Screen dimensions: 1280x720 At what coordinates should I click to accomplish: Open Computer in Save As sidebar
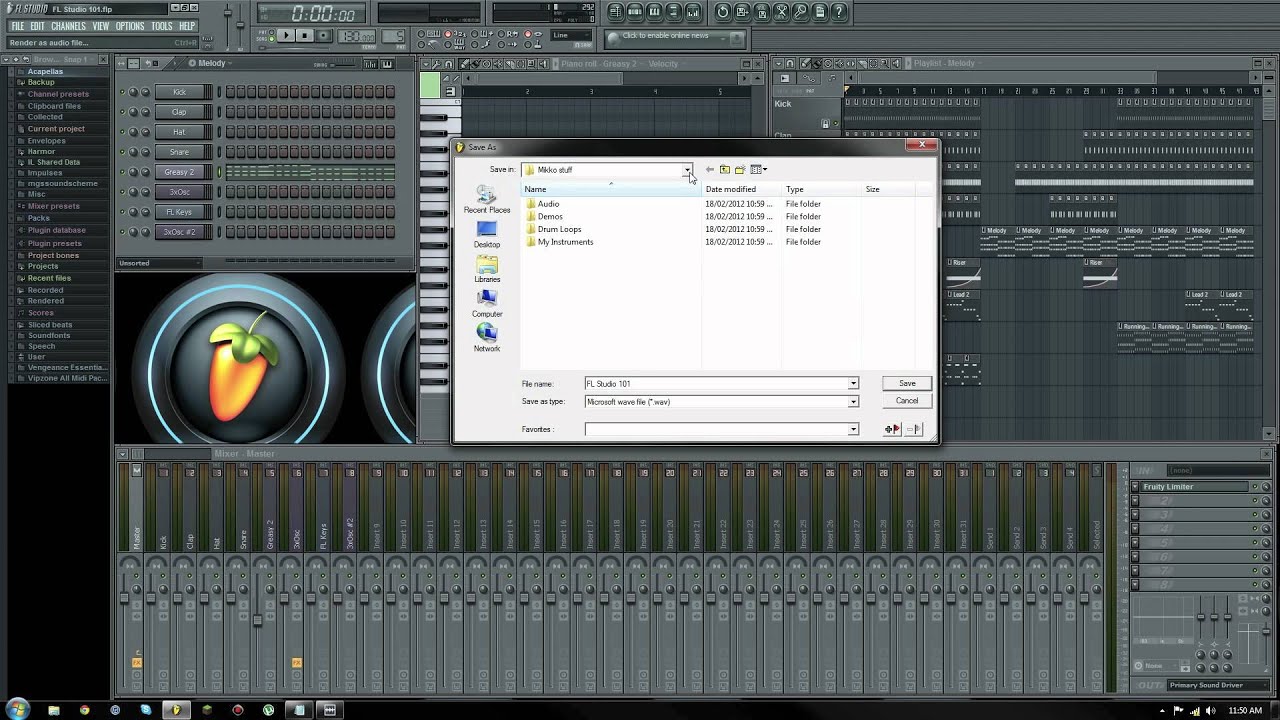(487, 304)
